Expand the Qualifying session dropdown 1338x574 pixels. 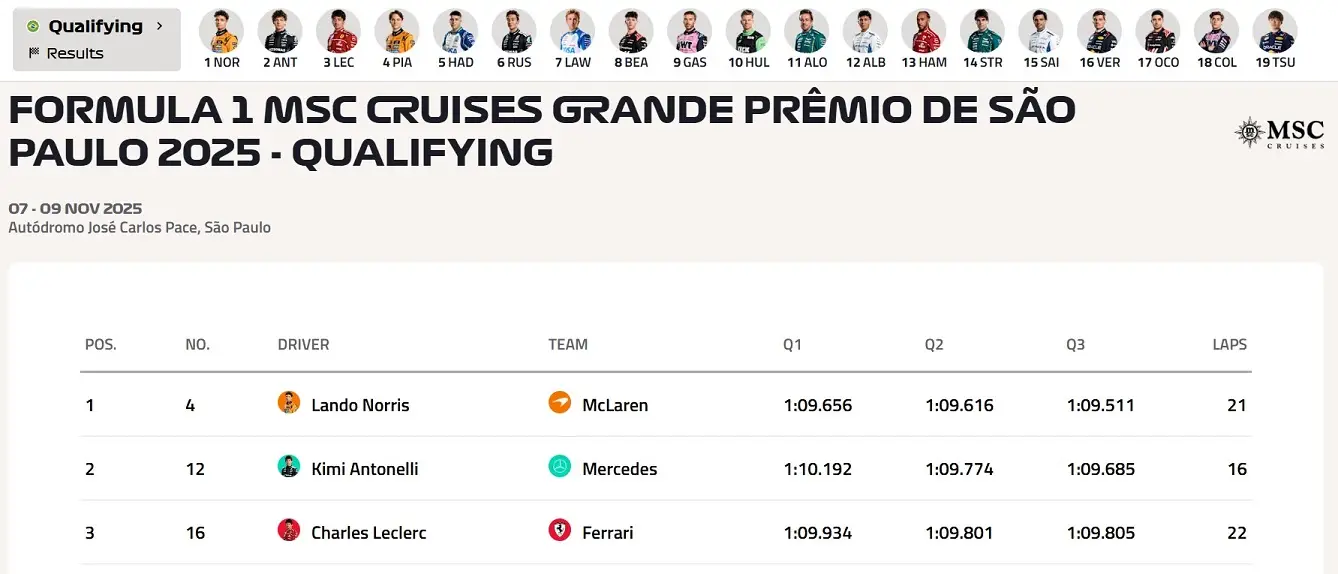pyautogui.click(x=97, y=26)
